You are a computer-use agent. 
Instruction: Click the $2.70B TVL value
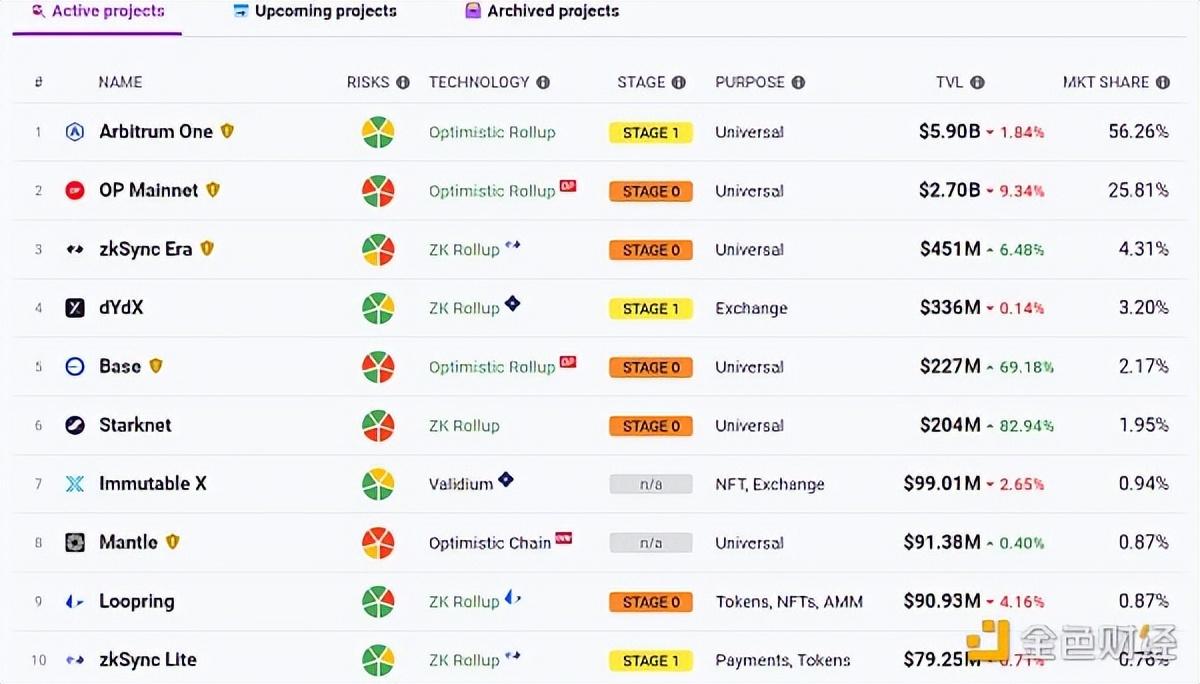click(949, 190)
